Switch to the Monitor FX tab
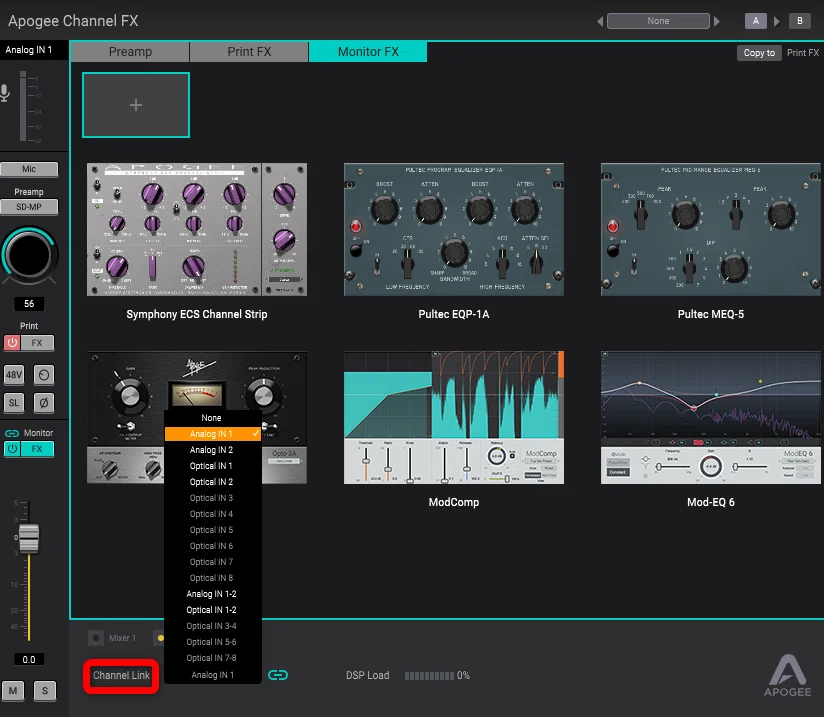 click(368, 52)
